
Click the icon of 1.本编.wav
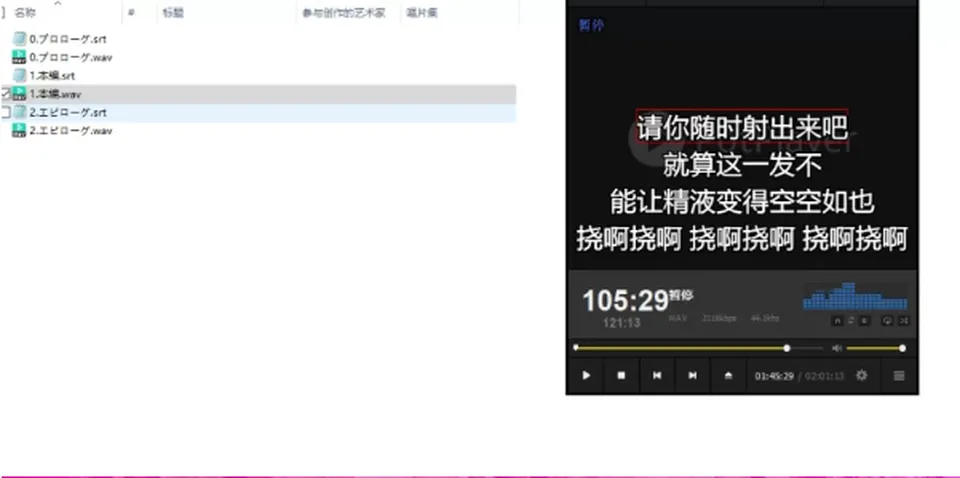click(x=19, y=94)
